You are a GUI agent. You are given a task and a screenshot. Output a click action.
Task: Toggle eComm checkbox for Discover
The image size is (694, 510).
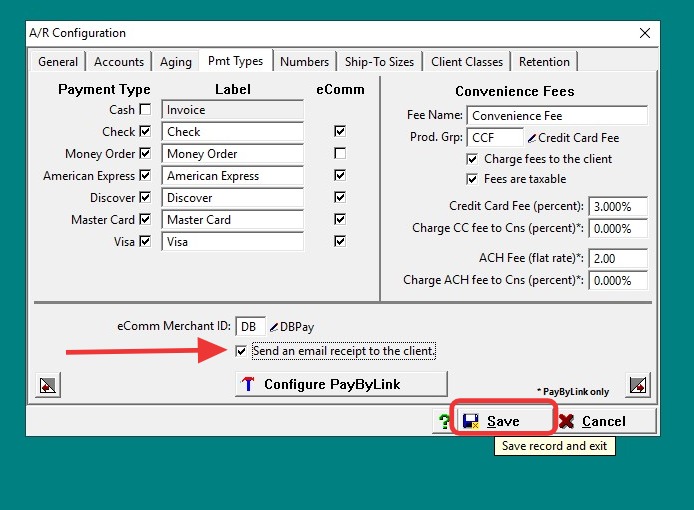click(340, 197)
